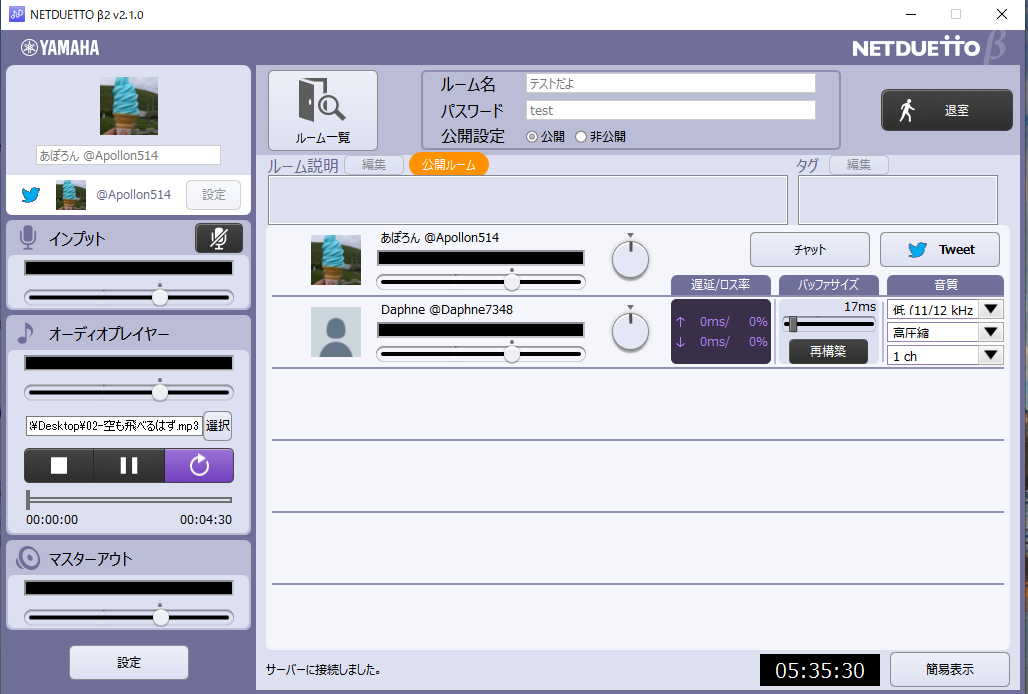
Task: Click the orange 公開ルーム tab
Action: click(x=448, y=164)
